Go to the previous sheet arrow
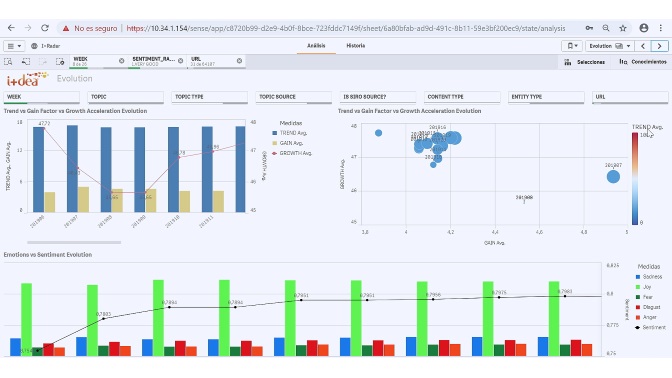672x378 pixels. pos(643,46)
